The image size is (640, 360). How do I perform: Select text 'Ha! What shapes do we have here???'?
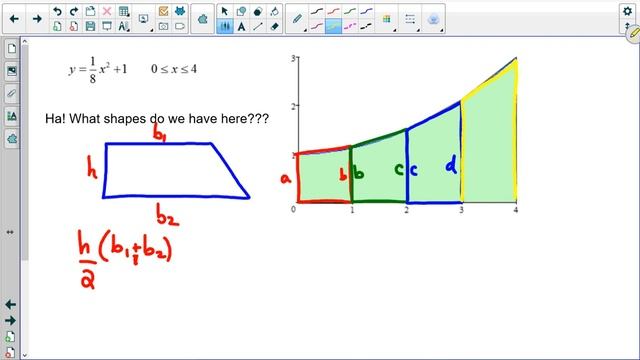(x=157, y=119)
